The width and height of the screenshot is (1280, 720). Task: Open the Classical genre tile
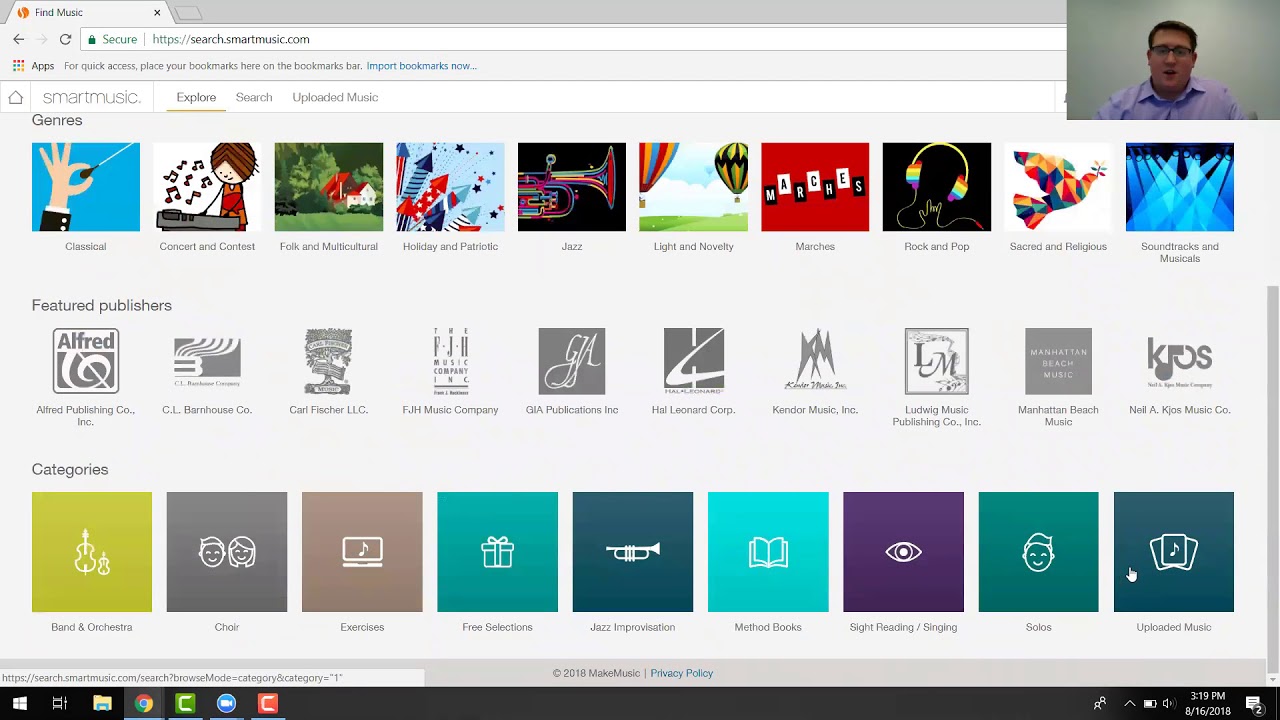click(x=86, y=187)
